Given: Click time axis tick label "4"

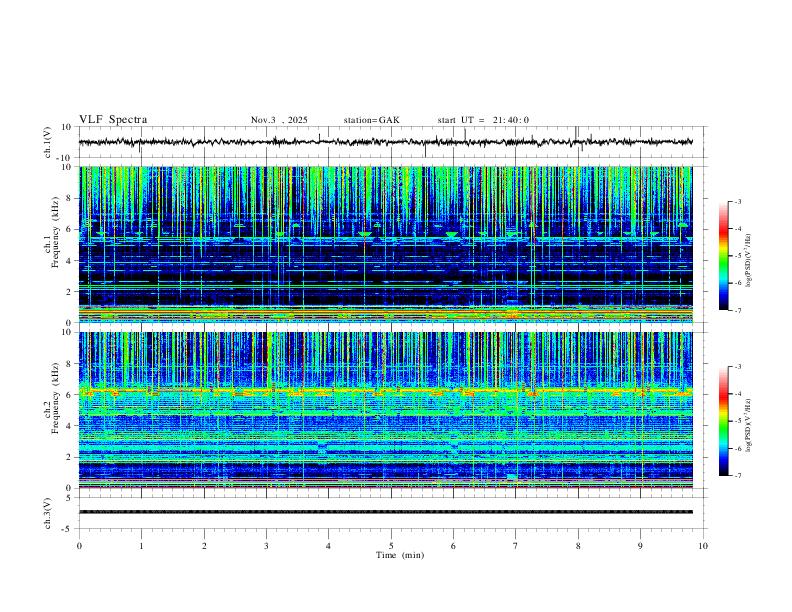Looking at the screenshot, I should tap(329, 546).
